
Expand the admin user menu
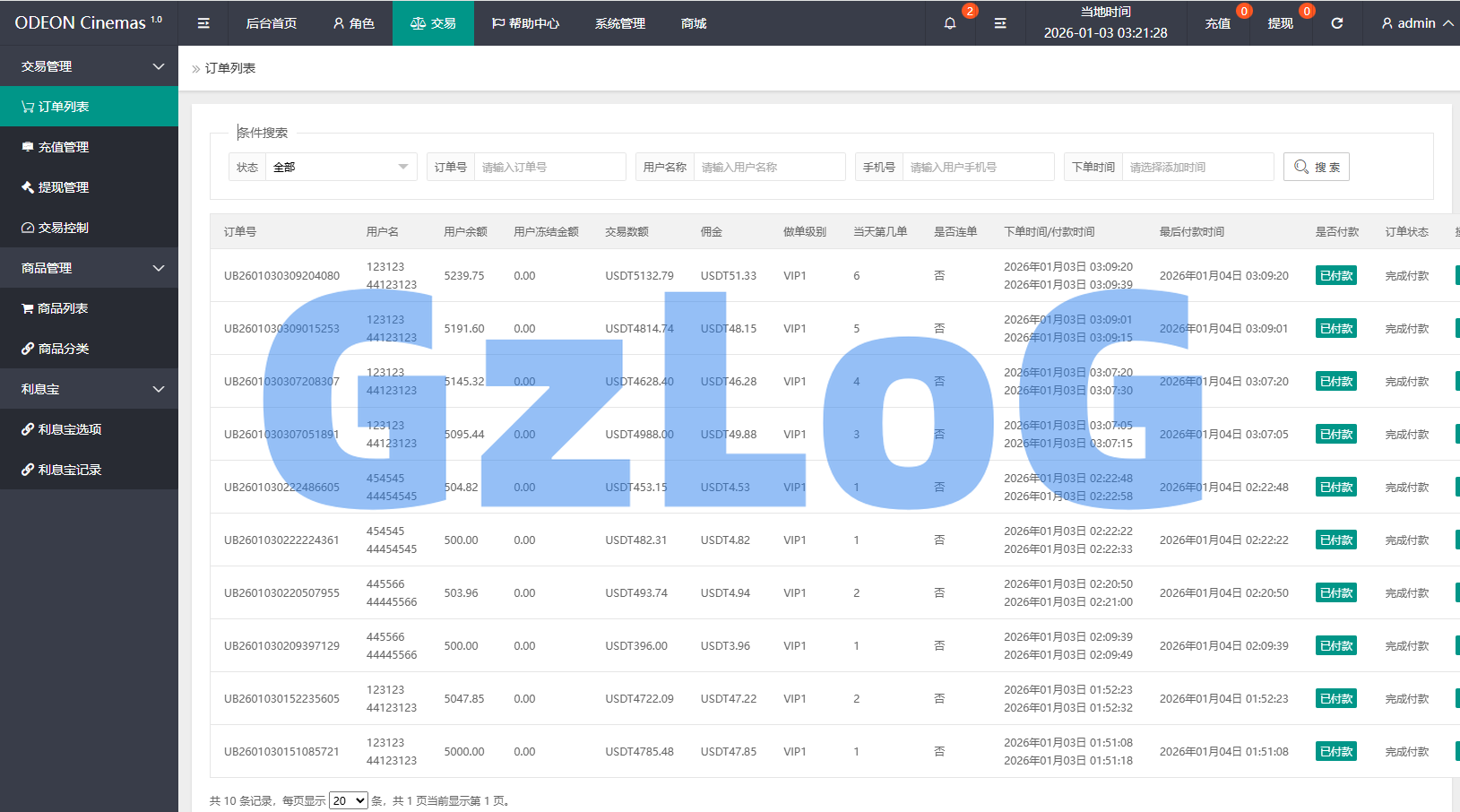pyautogui.click(x=1416, y=23)
